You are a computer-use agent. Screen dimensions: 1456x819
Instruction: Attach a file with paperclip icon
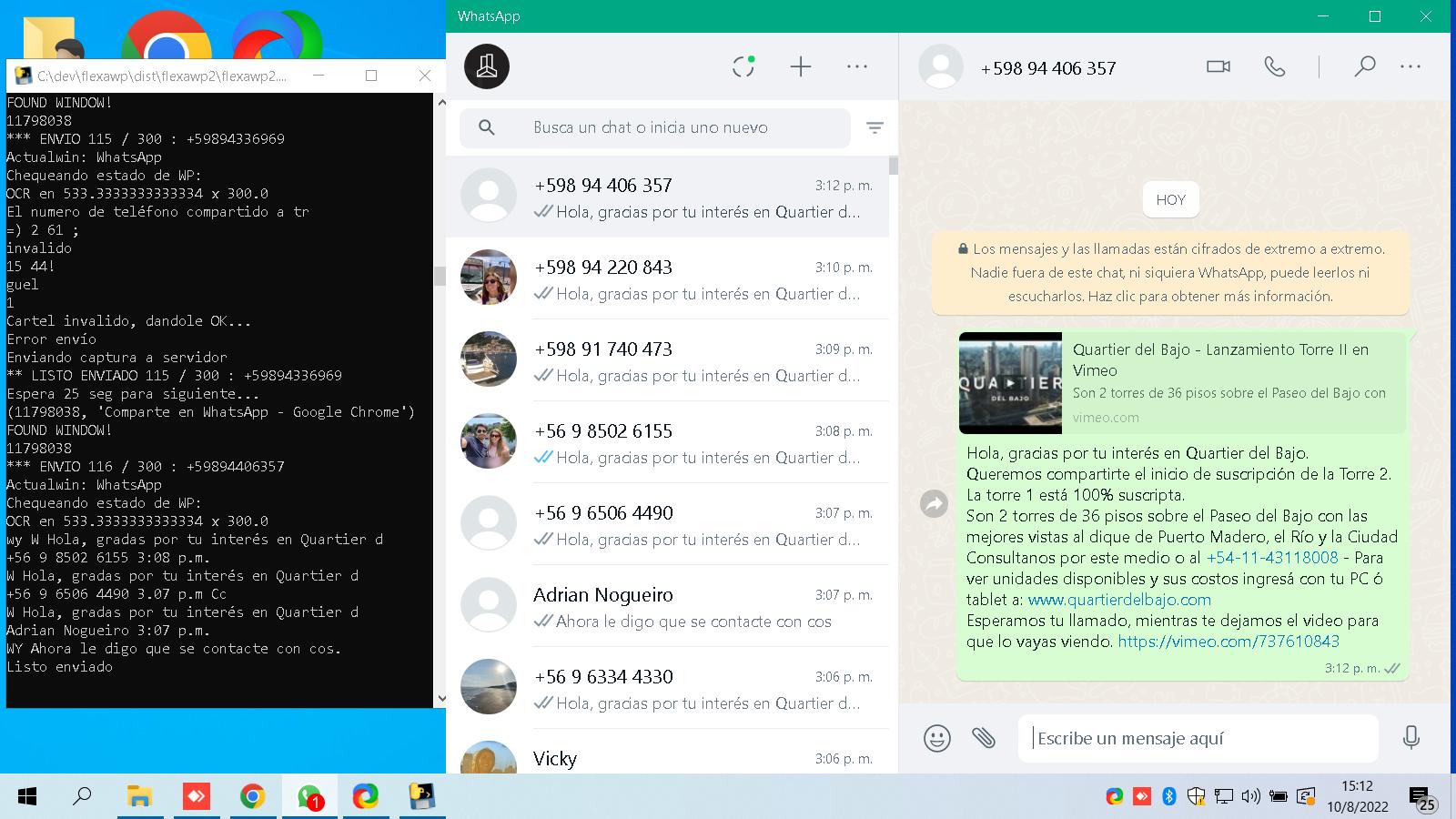pyautogui.click(x=984, y=738)
